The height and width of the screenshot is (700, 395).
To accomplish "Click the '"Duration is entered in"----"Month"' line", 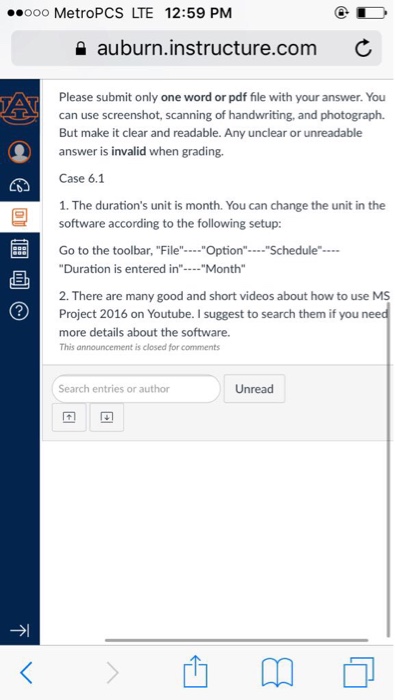I will [153, 269].
